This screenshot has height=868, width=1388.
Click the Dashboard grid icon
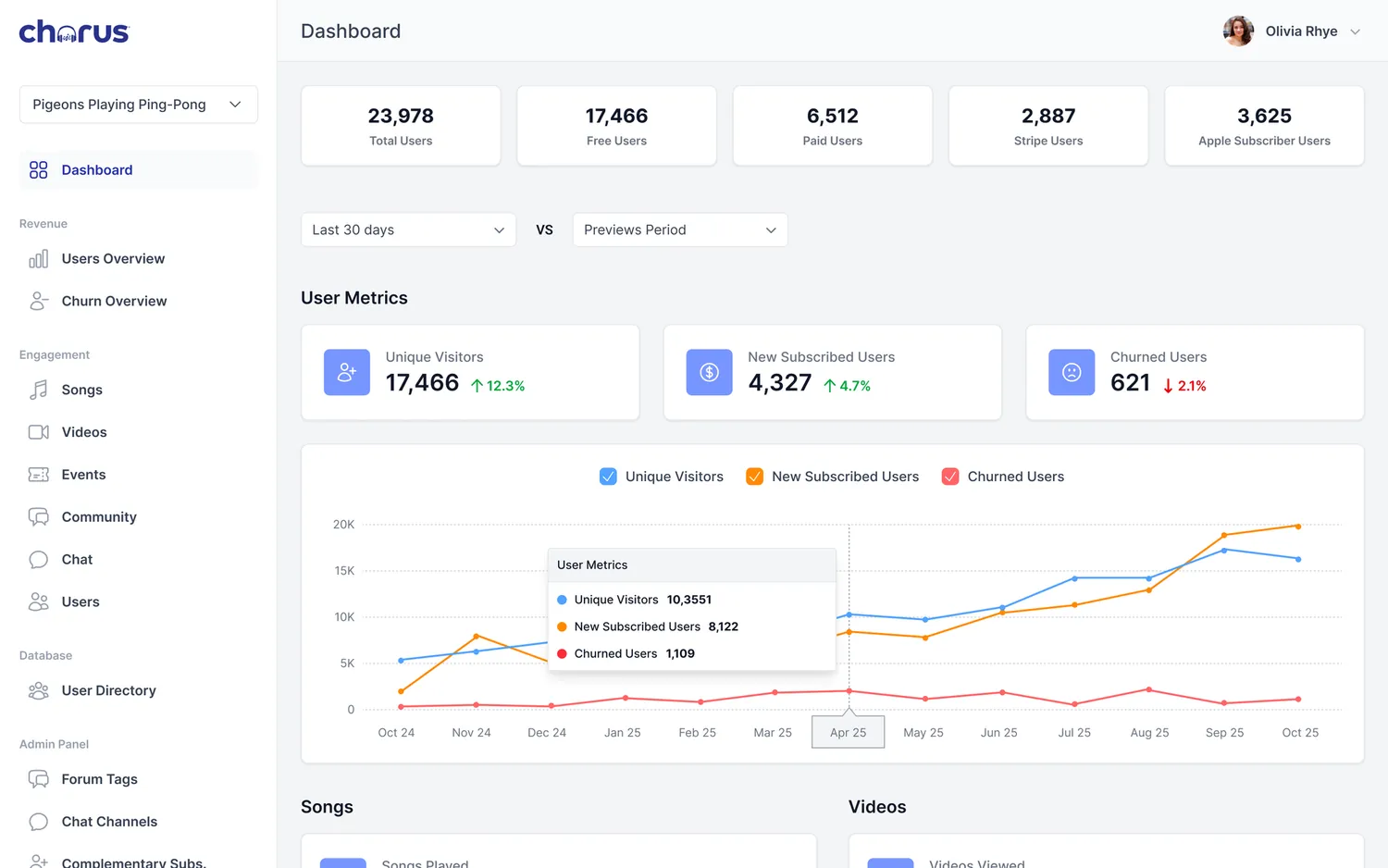click(x=38, y=170)
